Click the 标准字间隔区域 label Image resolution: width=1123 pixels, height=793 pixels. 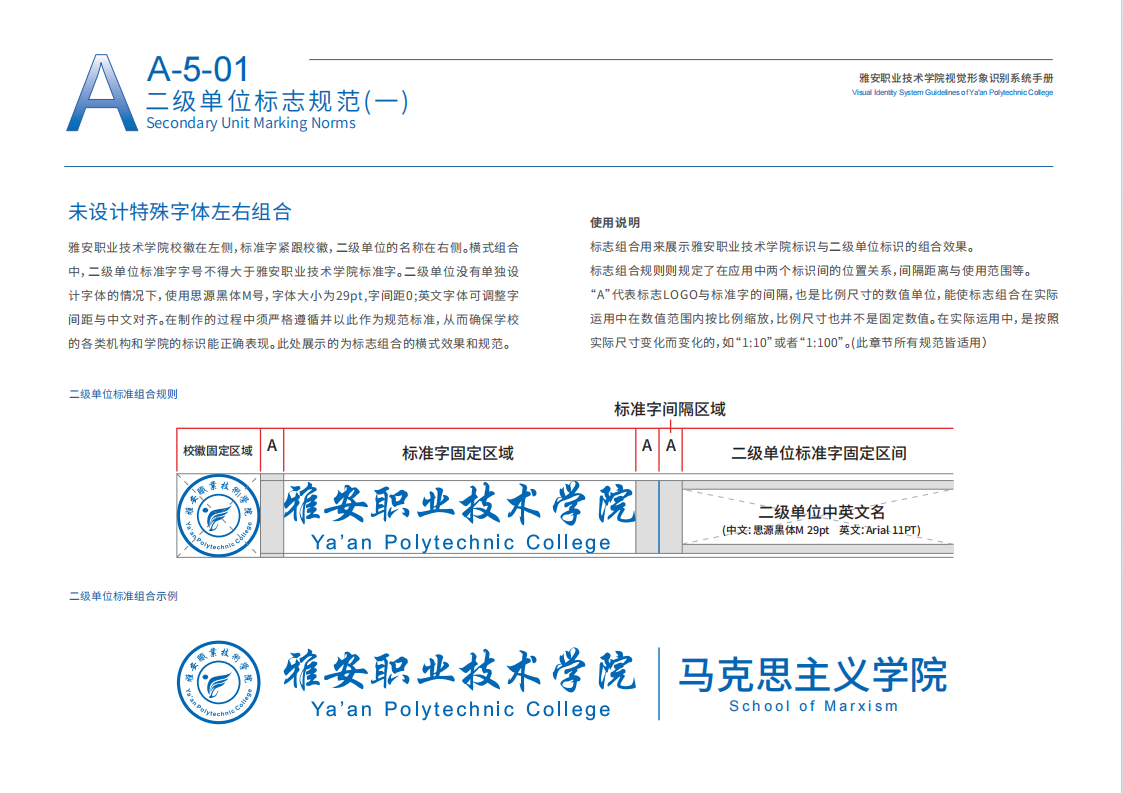(x=669, y=409)
